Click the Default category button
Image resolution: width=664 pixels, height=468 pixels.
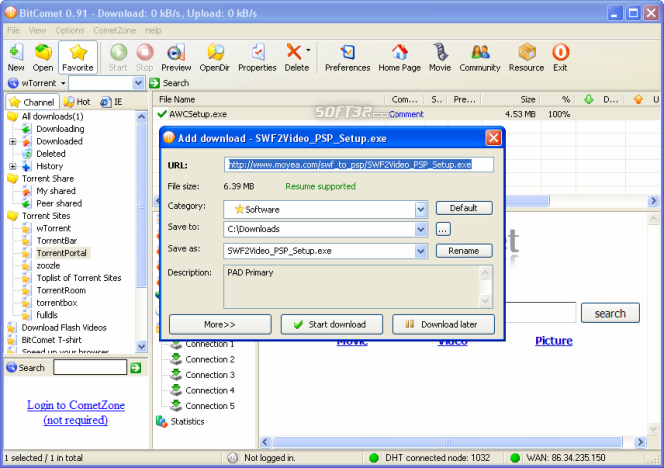click(x=464, y=208)
